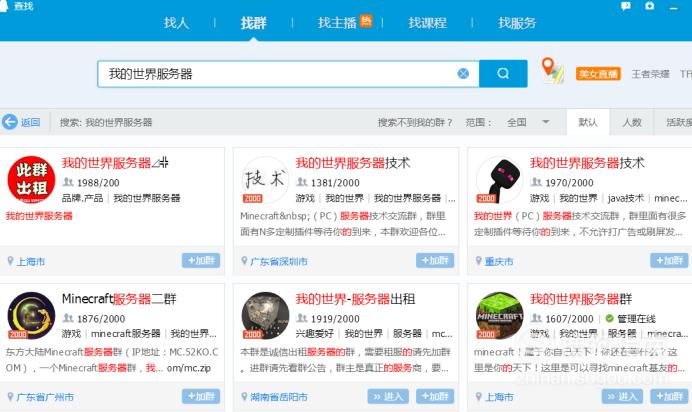Image resolution: width=692 pixels, height=412 pixels.
Task: Enter the 我的世界服务器群 via 进入
Action: coord(622,396)
